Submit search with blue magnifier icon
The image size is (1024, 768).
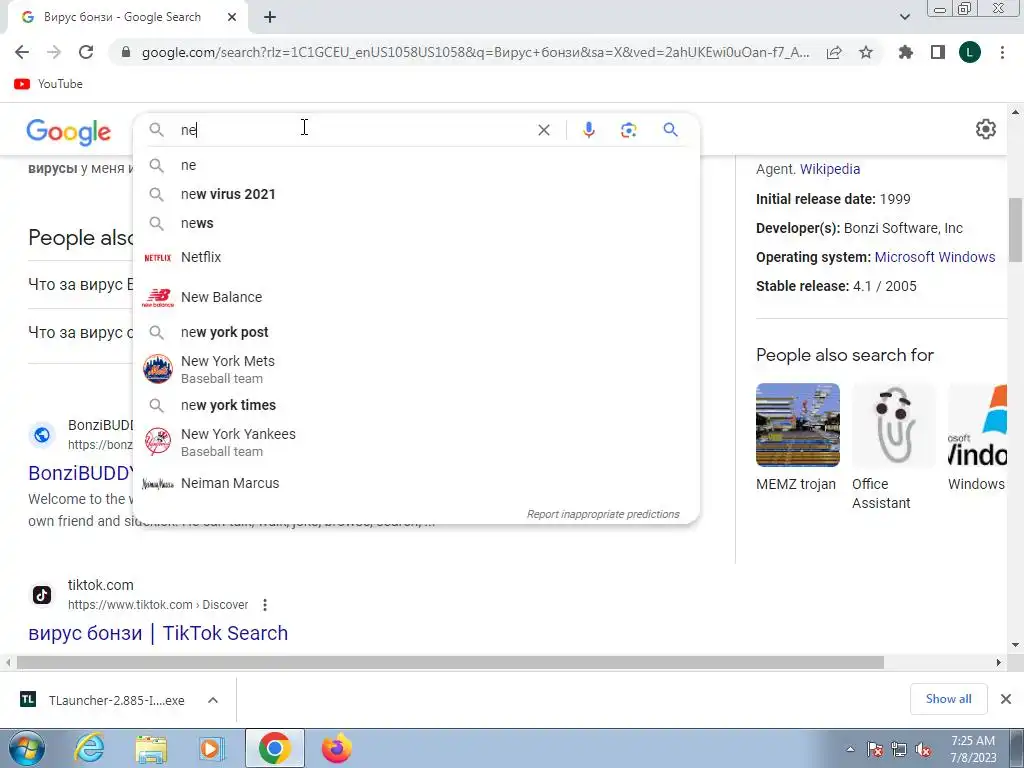coord(670,130)
